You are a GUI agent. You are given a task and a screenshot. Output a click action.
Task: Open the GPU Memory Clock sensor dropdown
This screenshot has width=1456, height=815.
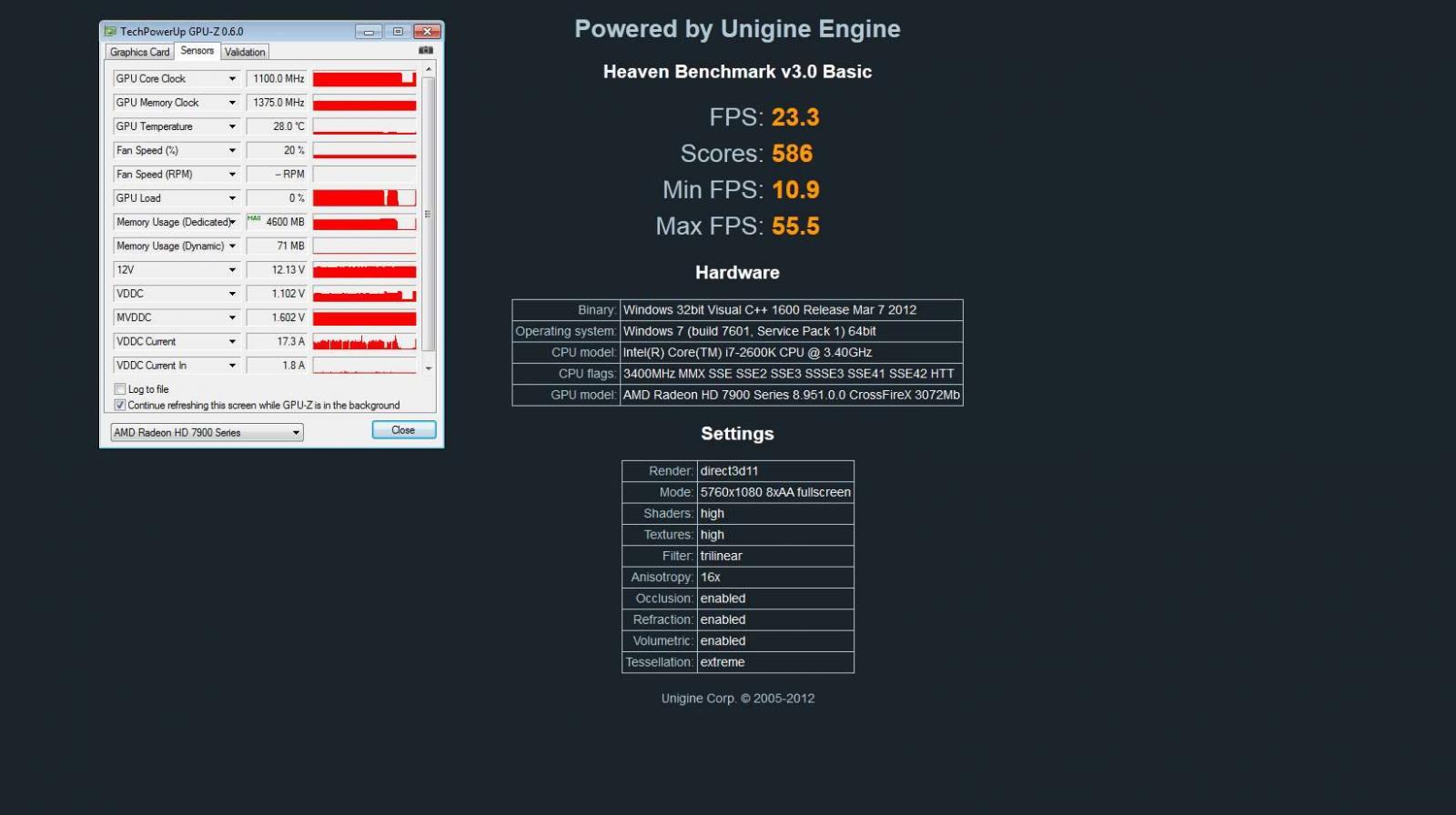[x=232, y=103]
